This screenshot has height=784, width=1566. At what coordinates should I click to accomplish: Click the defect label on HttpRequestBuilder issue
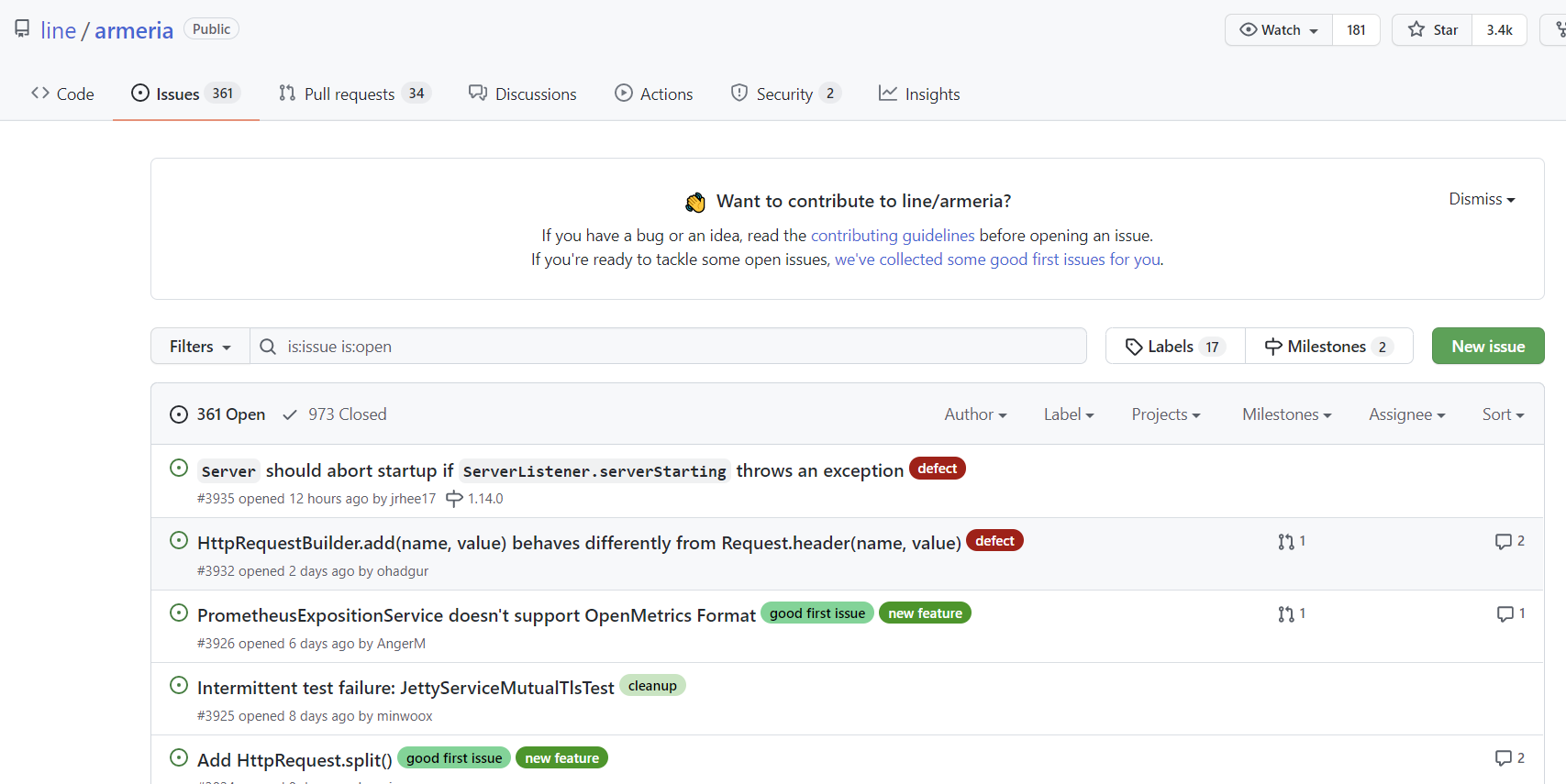coord(994,541)
